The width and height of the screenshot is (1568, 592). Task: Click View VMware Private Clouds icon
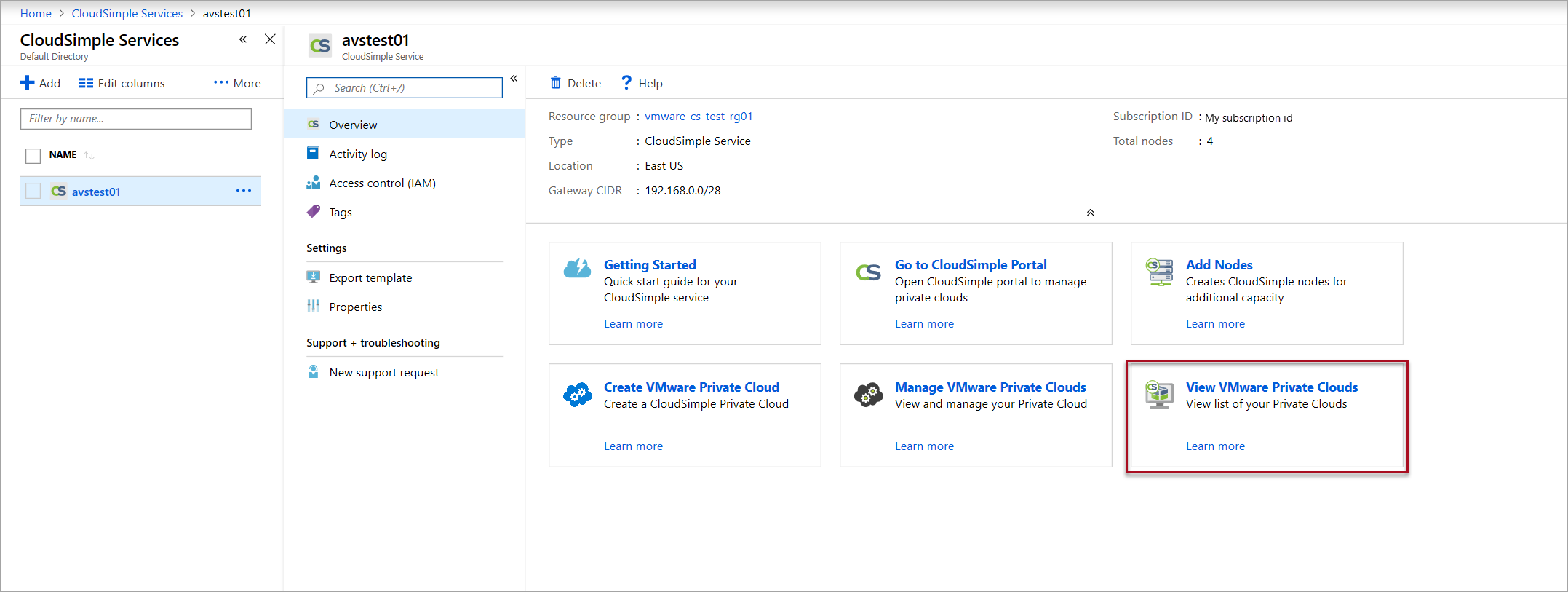1160,394
